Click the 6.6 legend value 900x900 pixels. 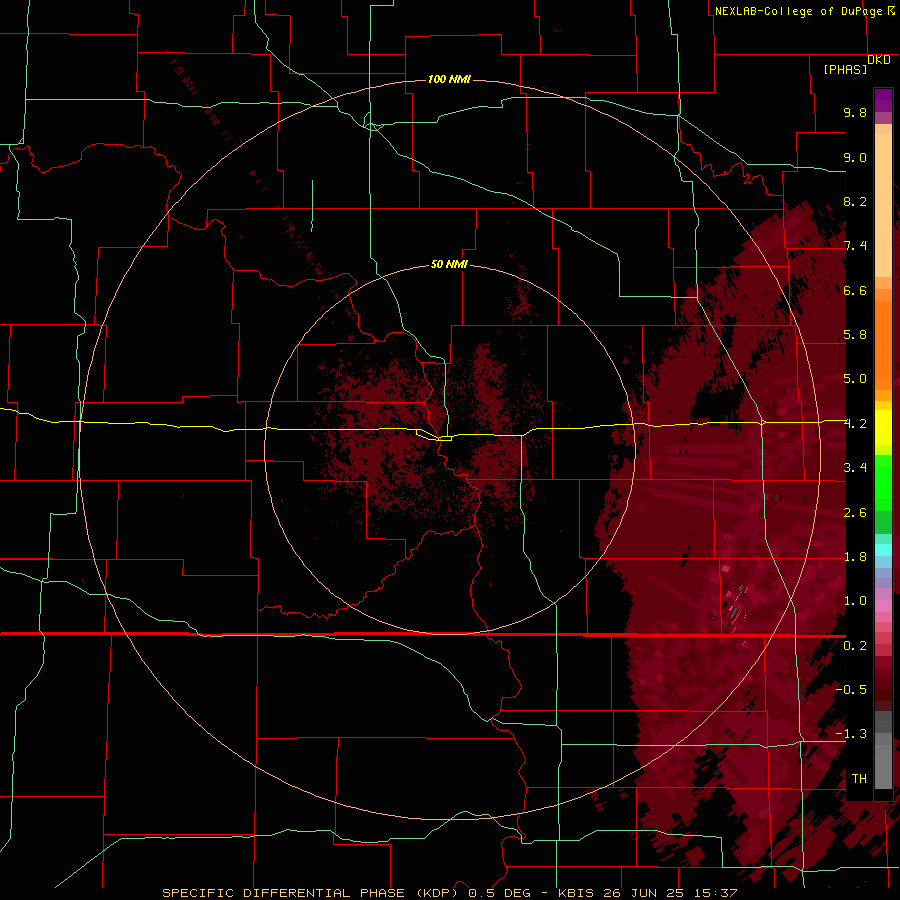pos(855,290)
